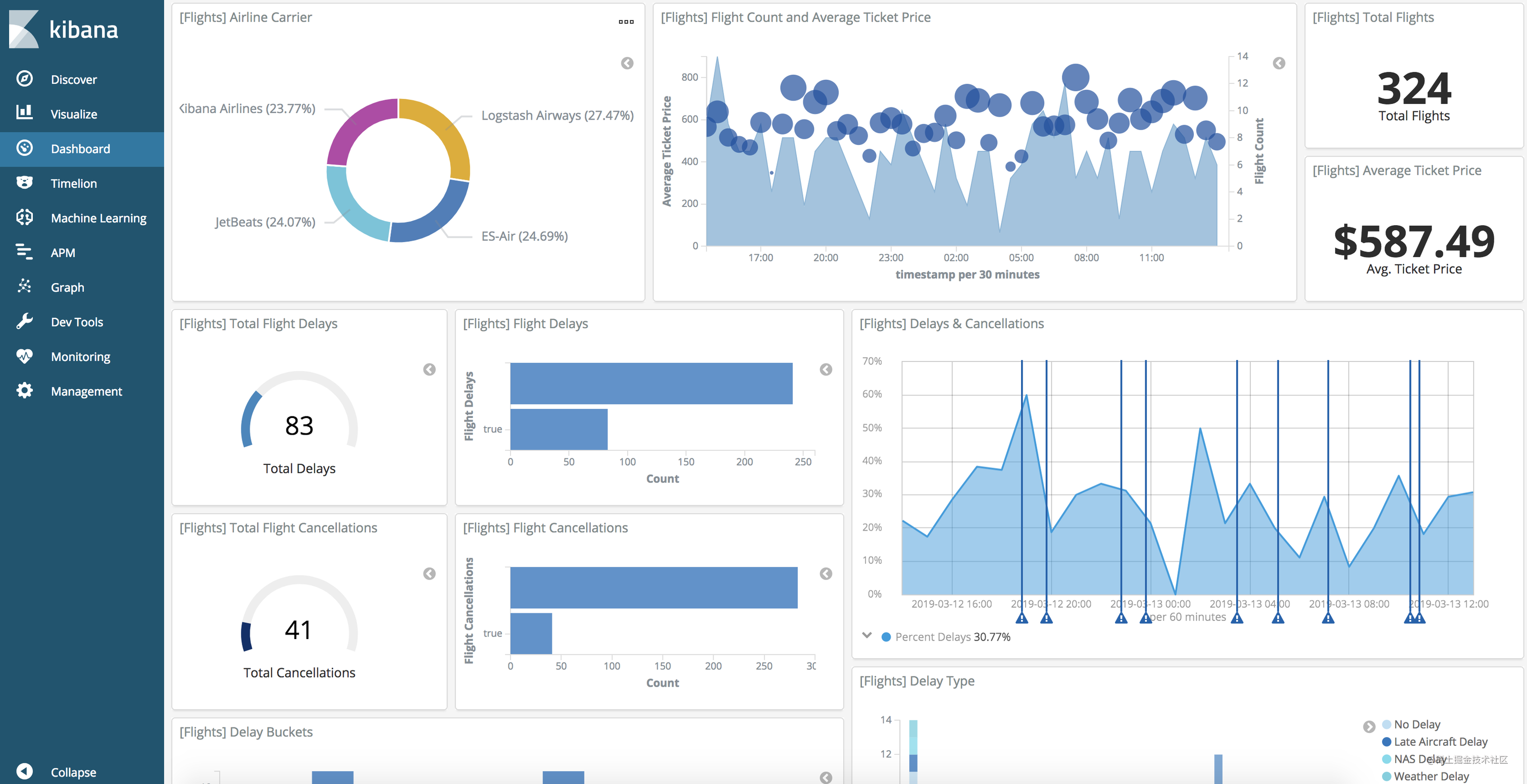Open Dev Tools from the sidebar
The height and width of the screenshot is (784, 1527).
pyautogui.click(x=77, y=322)
